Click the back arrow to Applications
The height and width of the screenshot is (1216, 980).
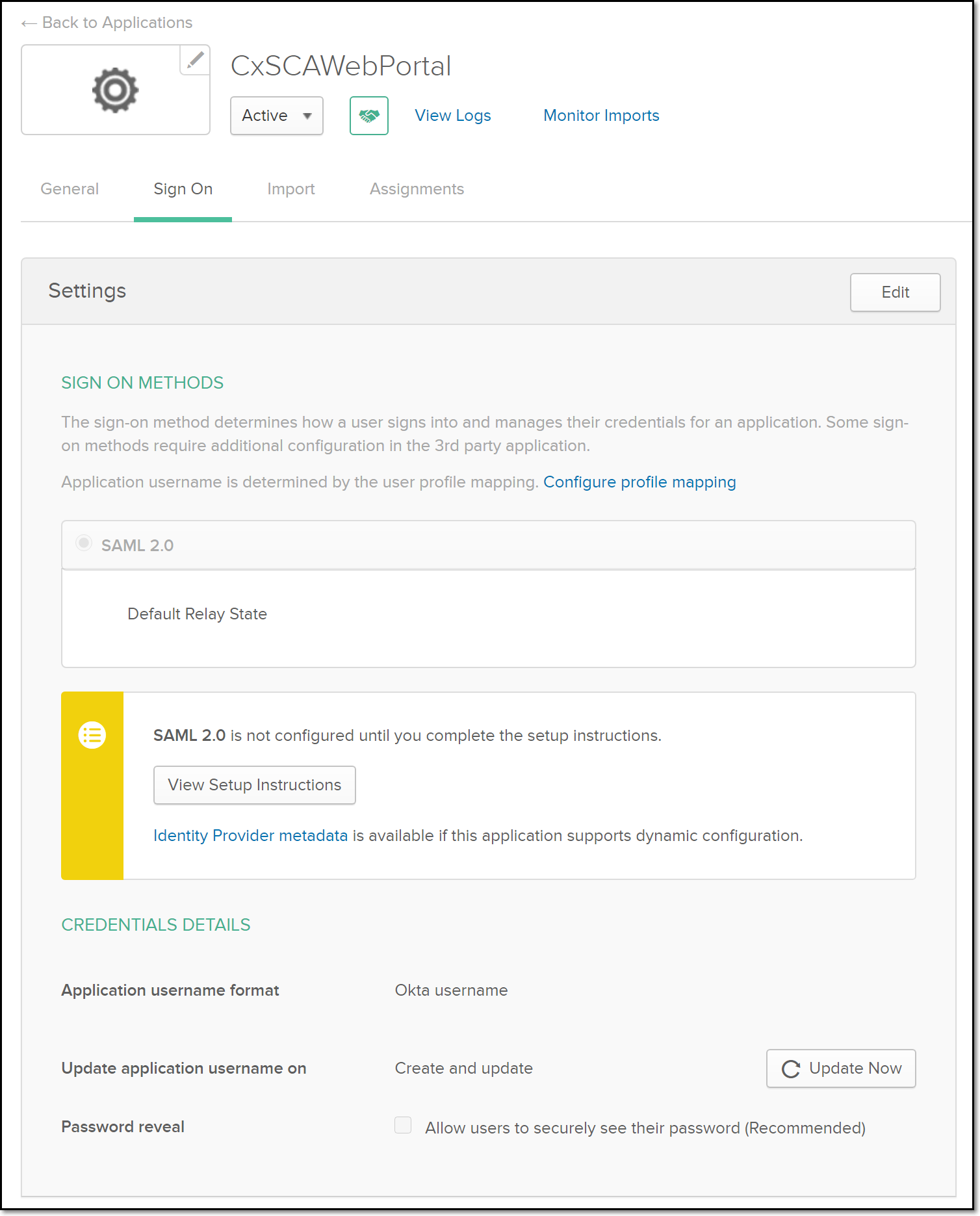[29, 23]
